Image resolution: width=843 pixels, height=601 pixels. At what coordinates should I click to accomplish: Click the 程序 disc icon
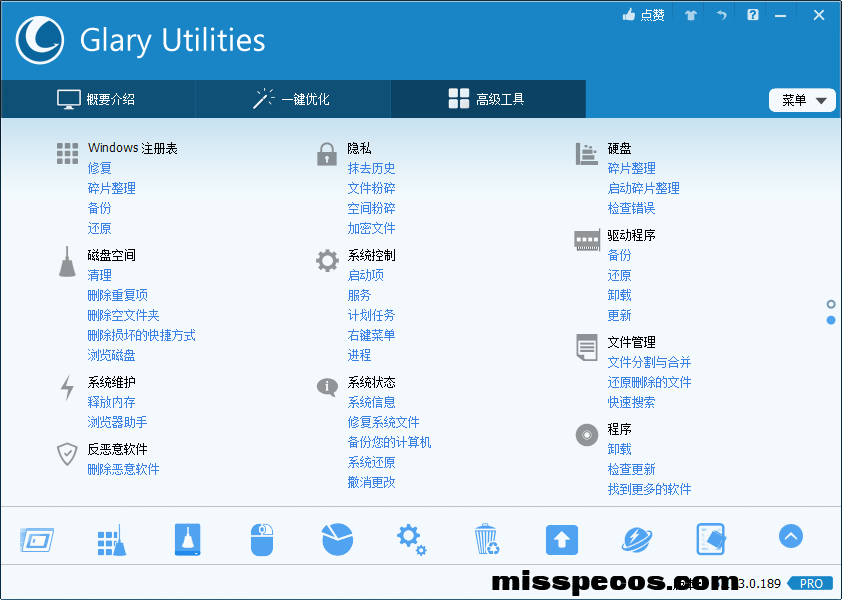click(x=587, y=434)
